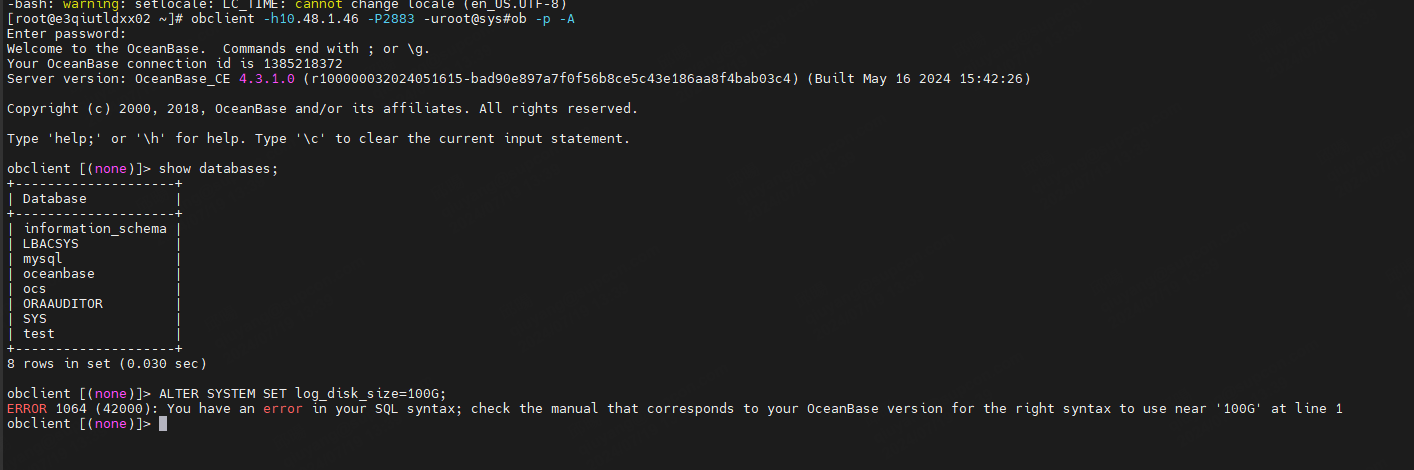Click the version number 4.3.1.0
Screen dimensions: 1414x470
point(267,78)
